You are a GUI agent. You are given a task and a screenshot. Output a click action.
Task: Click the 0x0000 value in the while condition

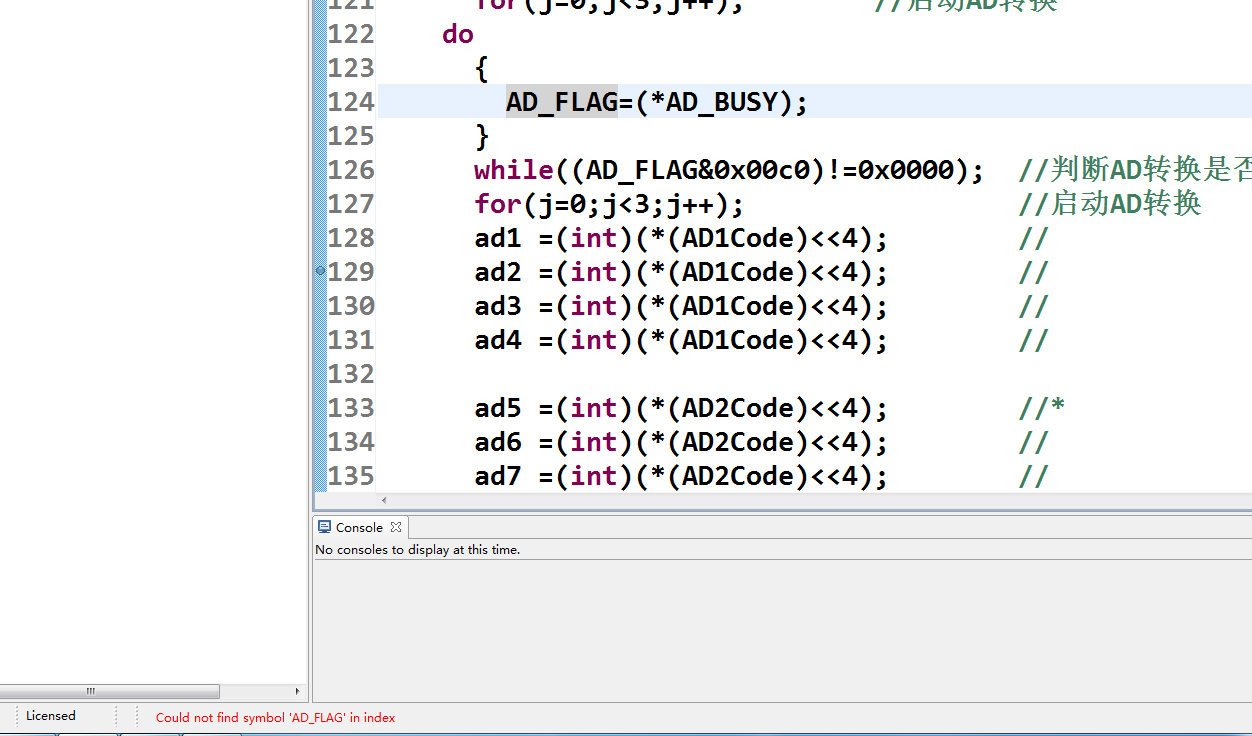pyautogui.click(x=906, y=170)
